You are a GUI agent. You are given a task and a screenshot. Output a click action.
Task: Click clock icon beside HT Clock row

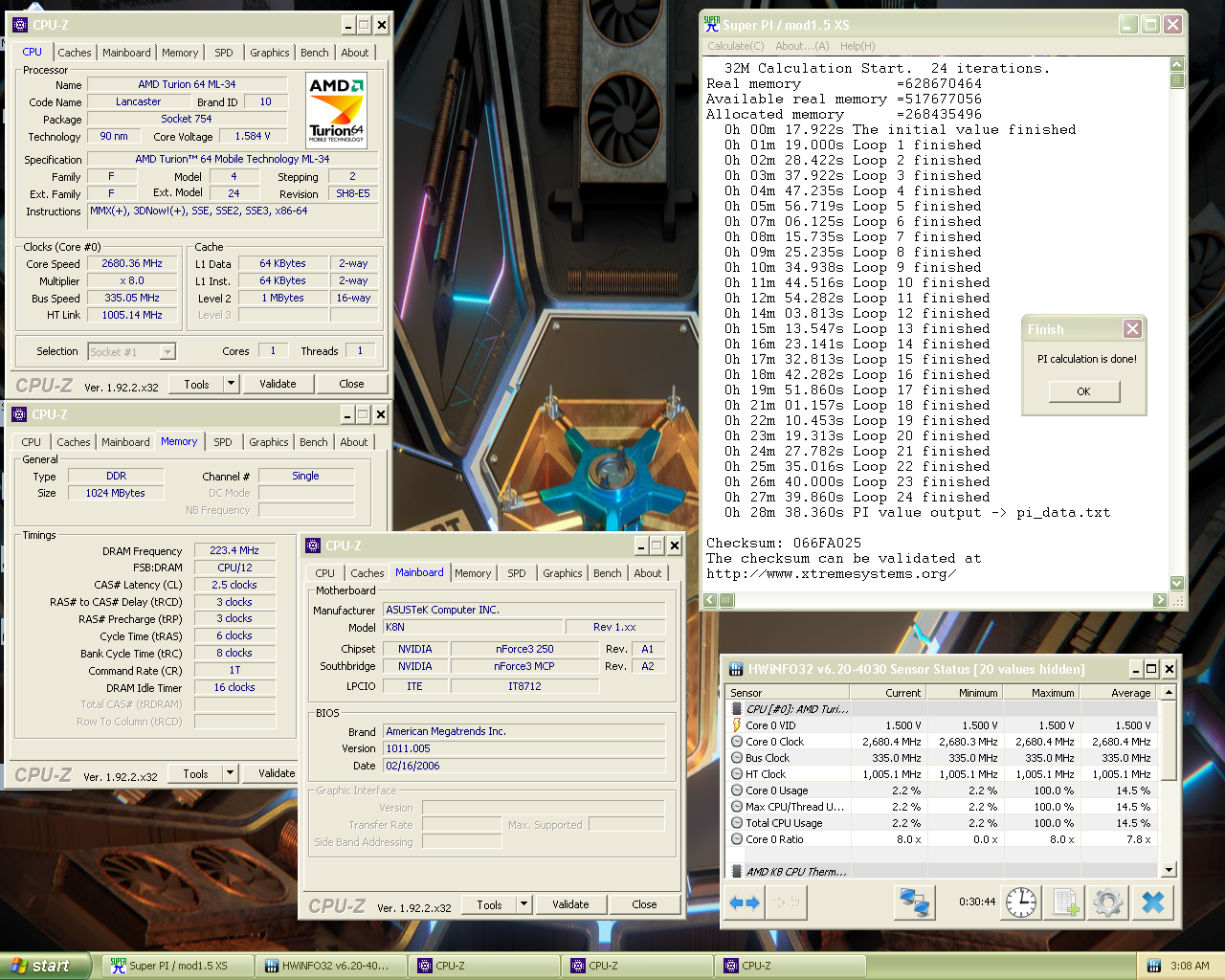pos(737,774)
